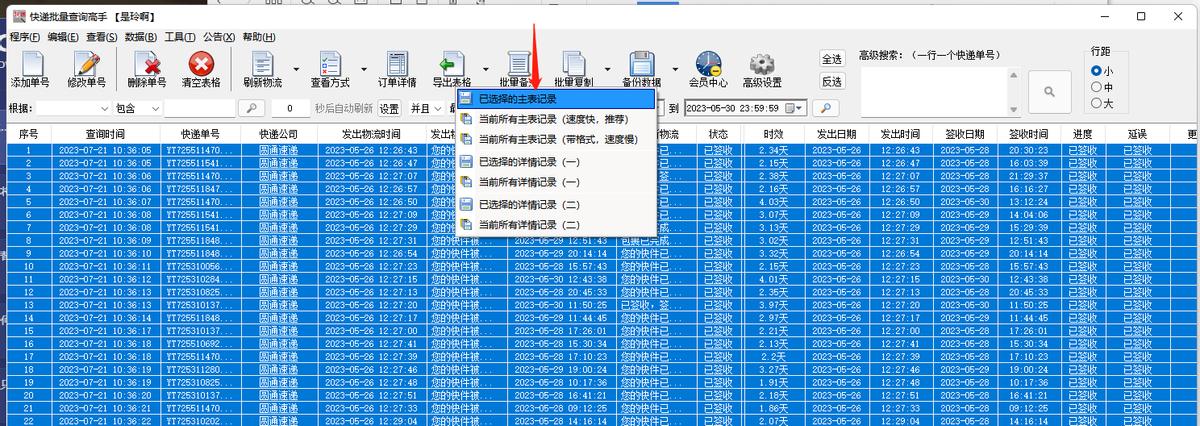Click the 删除单号 toolbar icon
Viewport: 1200px width, 426px height.
coord(146,64)
